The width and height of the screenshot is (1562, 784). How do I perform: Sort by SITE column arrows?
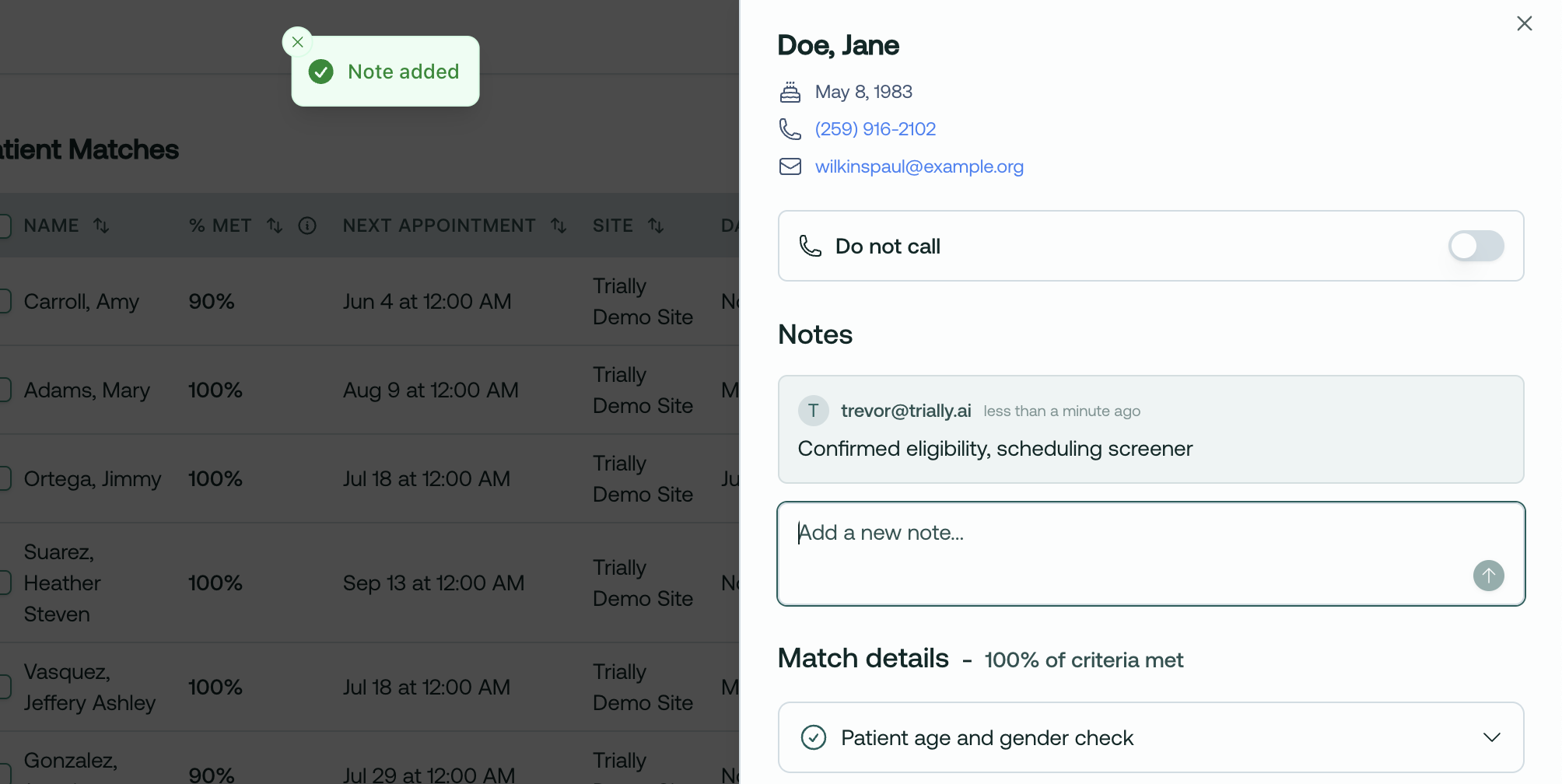click(656, 226)
